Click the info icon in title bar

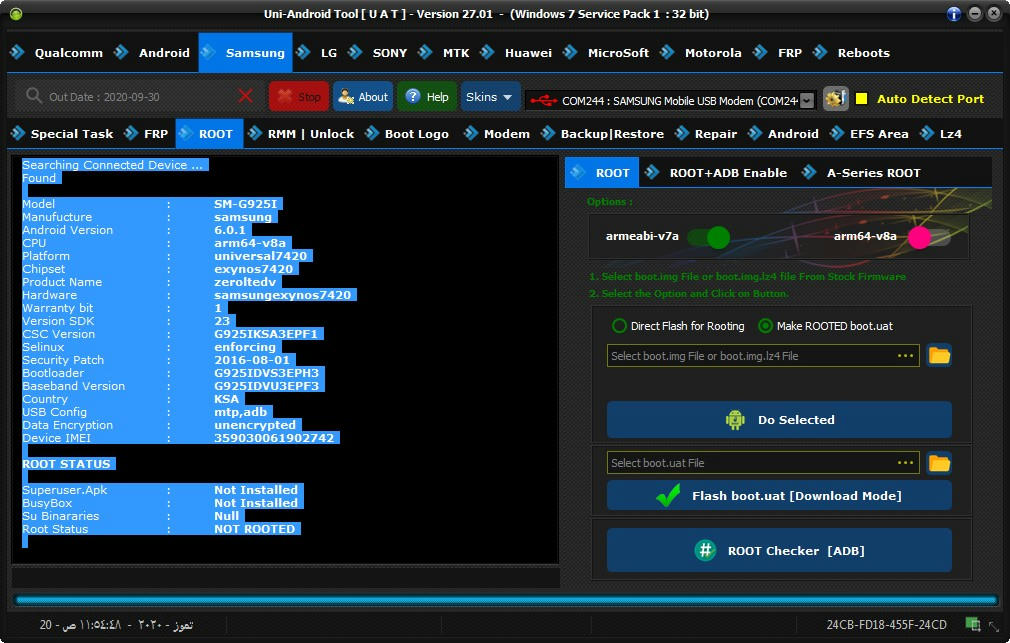954,14
